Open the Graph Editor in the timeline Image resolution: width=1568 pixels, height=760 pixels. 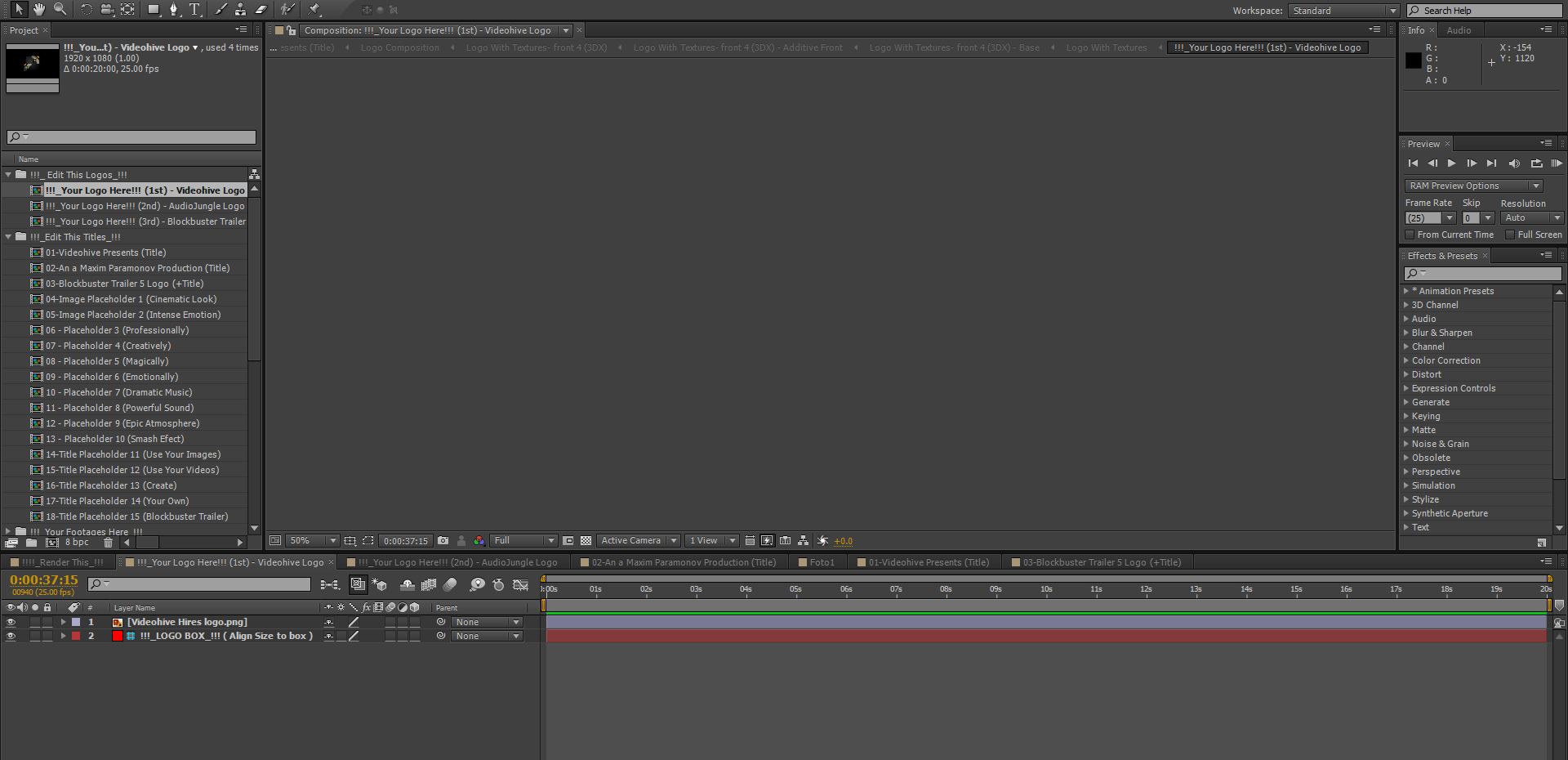(x=520, y=584)
